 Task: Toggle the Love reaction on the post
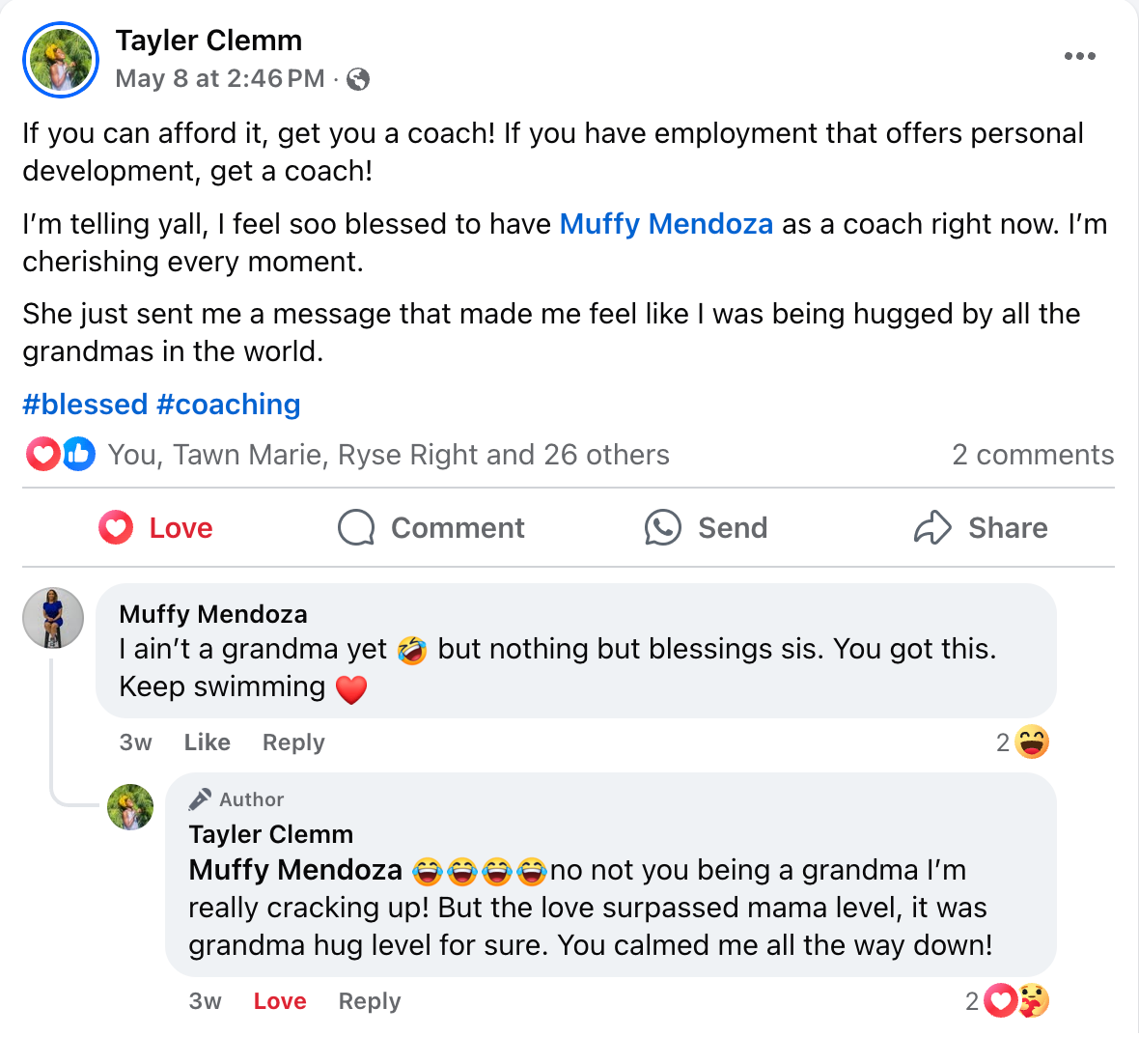click(x=156, y=528)
